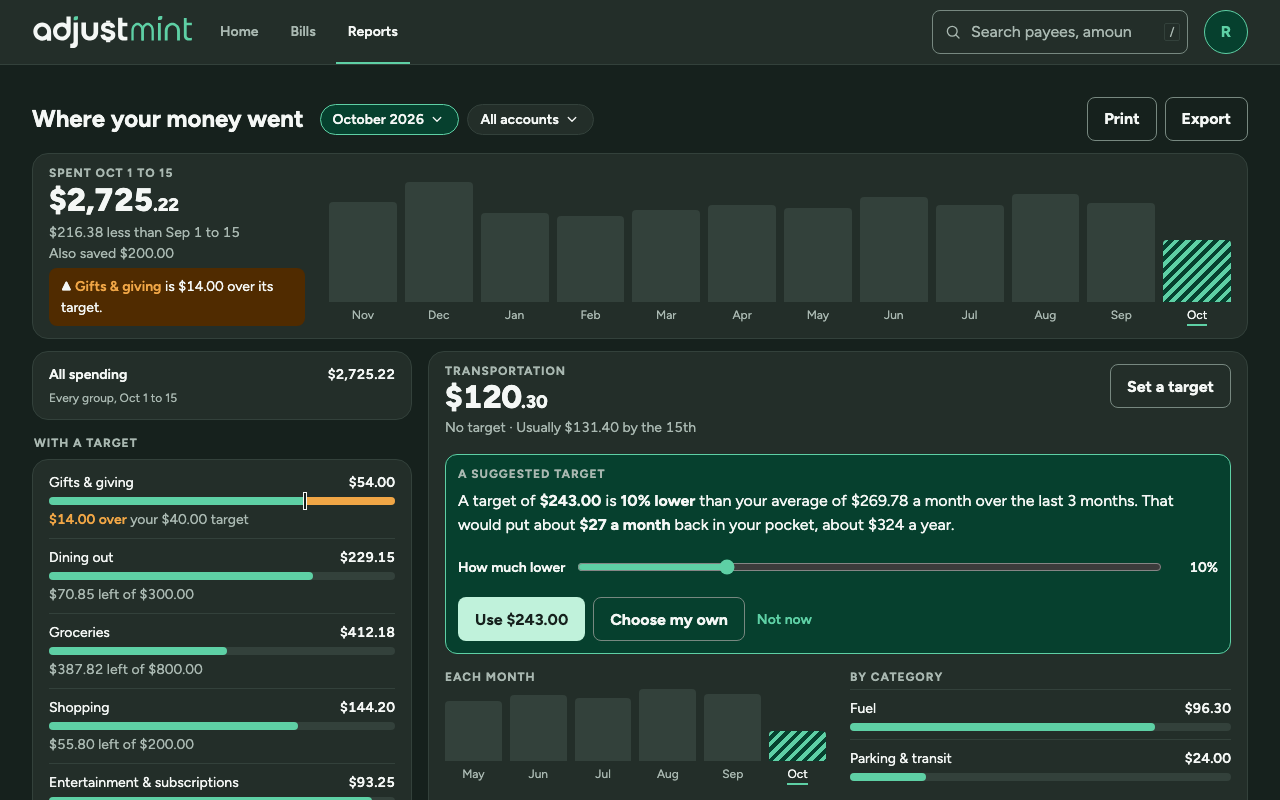Select the Reports tab
The width and height of the screenshot is (1280, 800).
373,32
